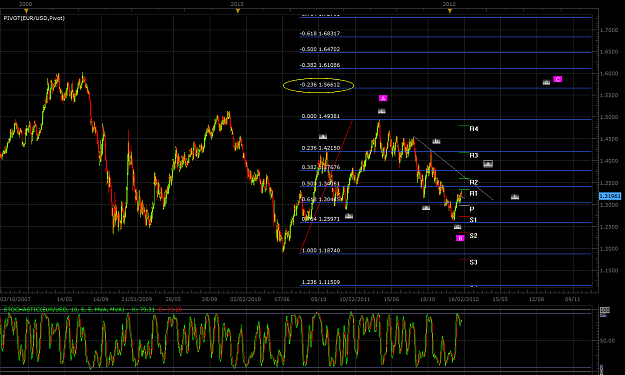Click the 09/11 date on time axis
The image size is (625, 375).
pos(572,299)
